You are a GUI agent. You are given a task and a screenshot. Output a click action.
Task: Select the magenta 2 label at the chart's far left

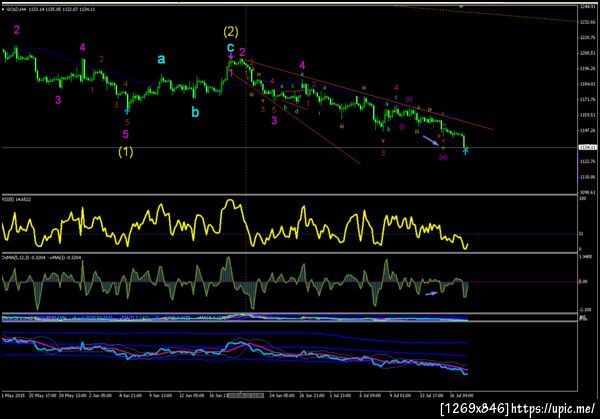(16, 29)
